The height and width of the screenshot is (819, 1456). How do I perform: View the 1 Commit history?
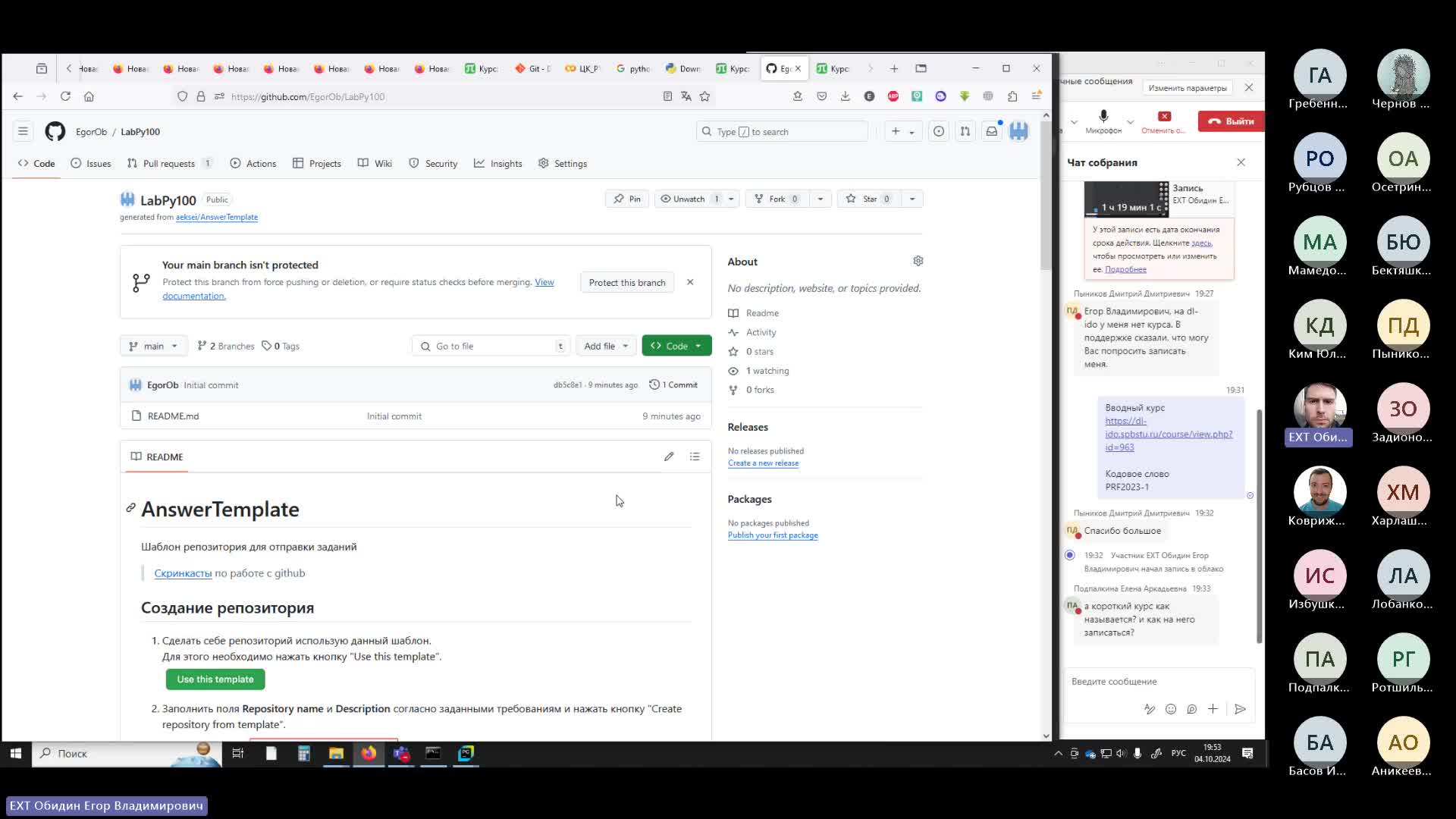point(673,384)
